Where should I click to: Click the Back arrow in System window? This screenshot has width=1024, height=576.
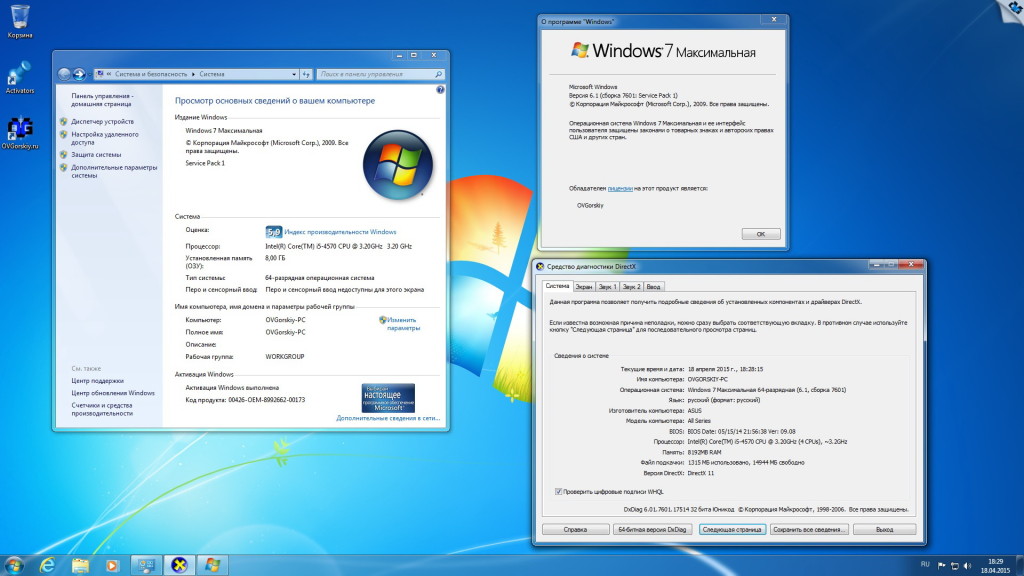point(64,74)
